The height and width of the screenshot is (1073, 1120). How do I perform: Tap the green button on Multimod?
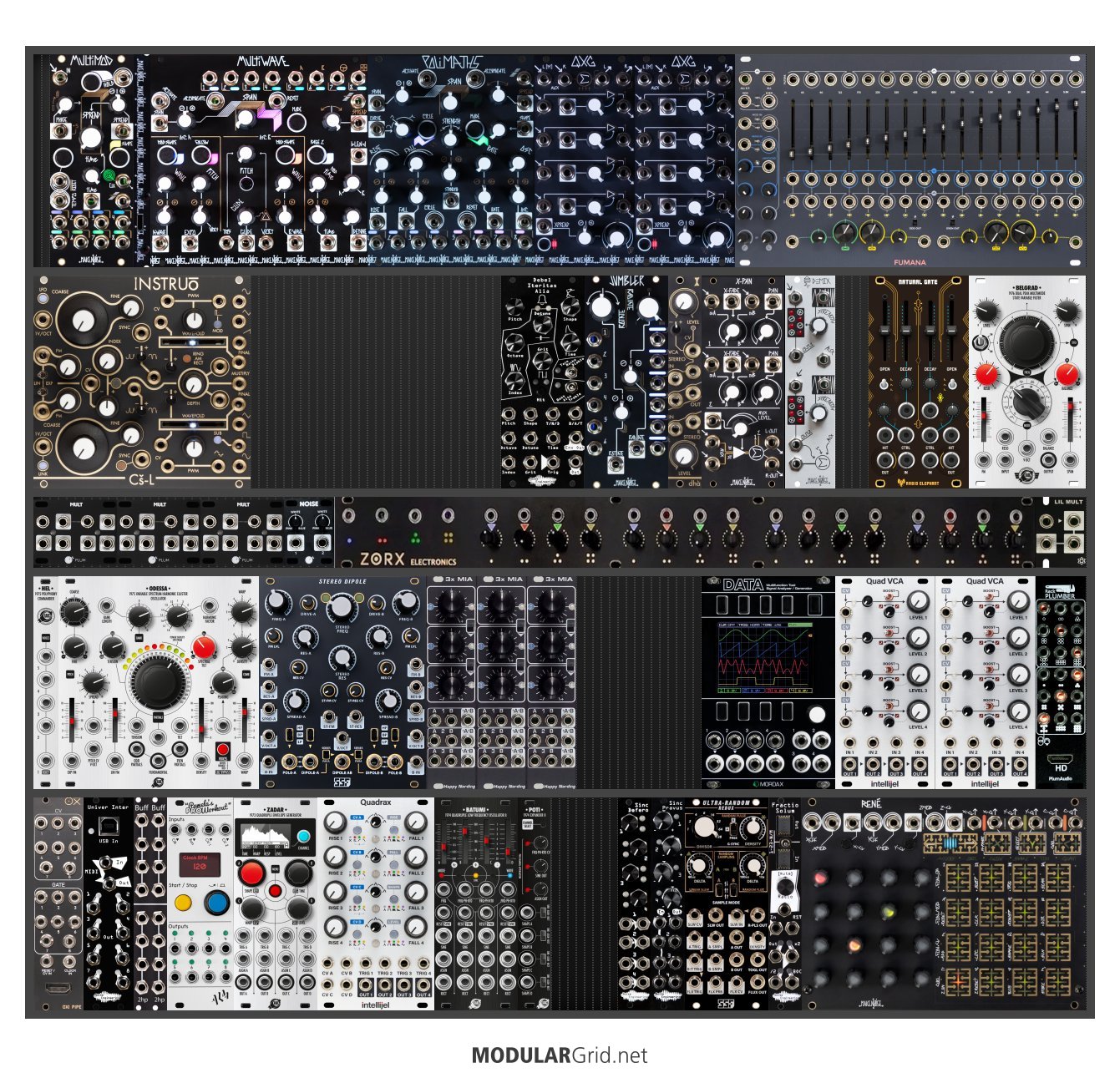point(108,176)
